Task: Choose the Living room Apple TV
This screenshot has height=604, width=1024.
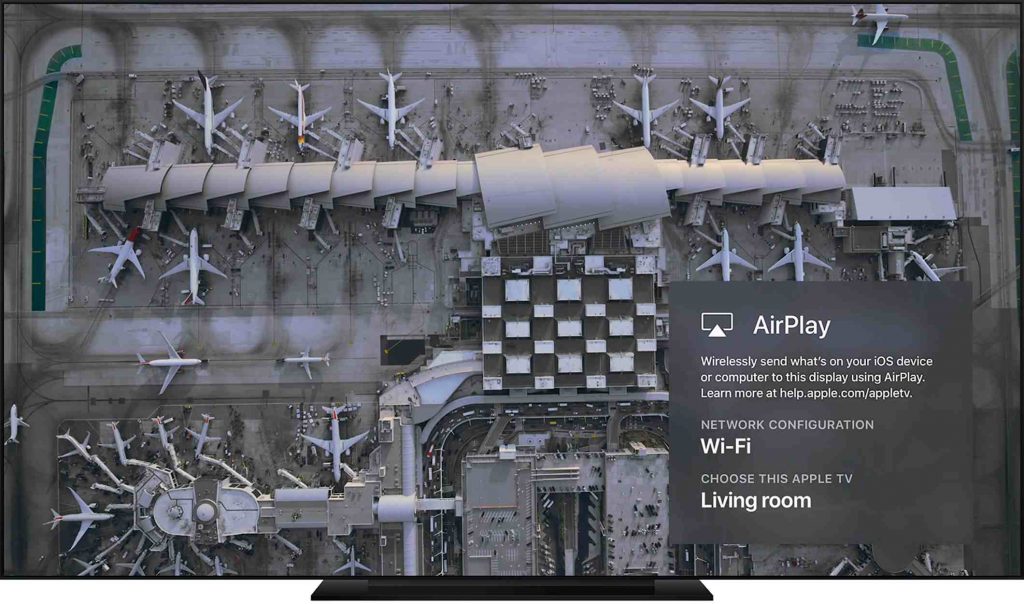Action: [756, 500]
